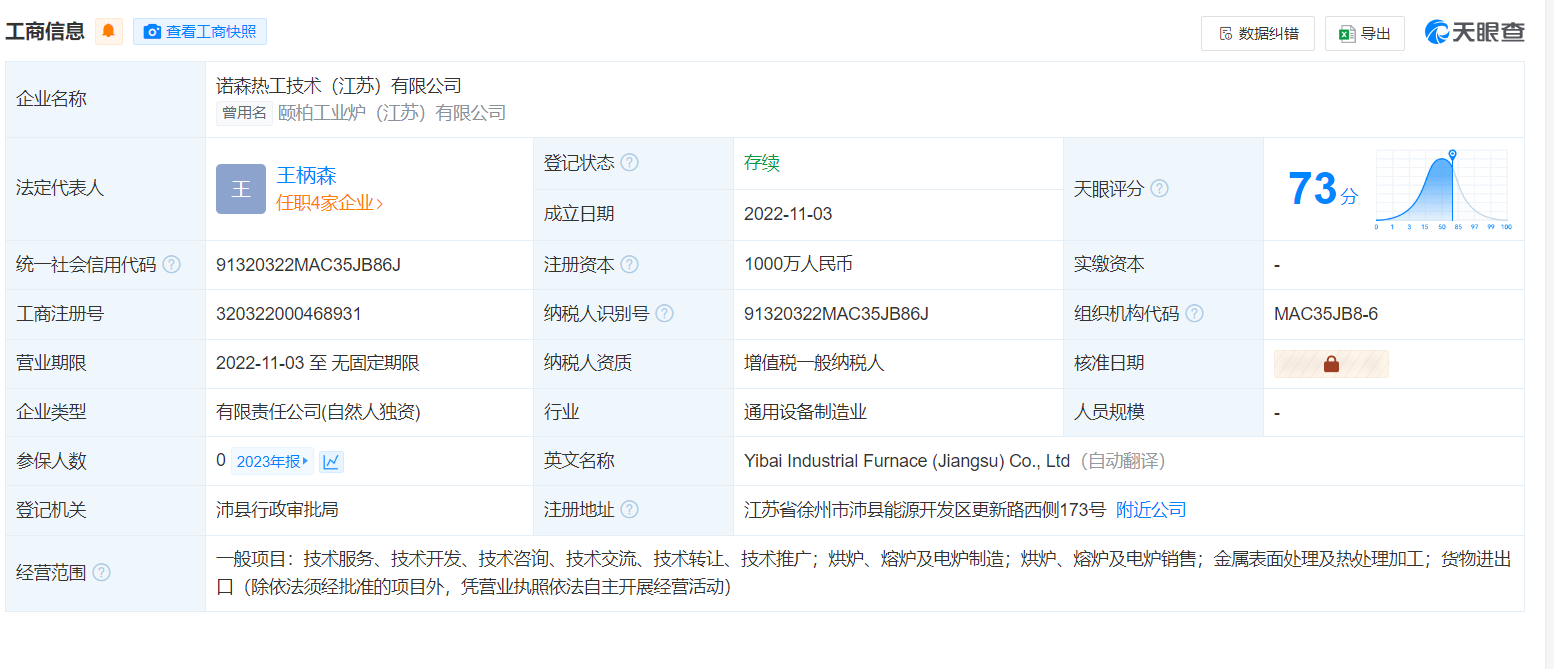Select credit code 91320322MAC35JB86J under 统一社会信用代码
This screenshot has height=669, width=1554.
click(308, 265)
